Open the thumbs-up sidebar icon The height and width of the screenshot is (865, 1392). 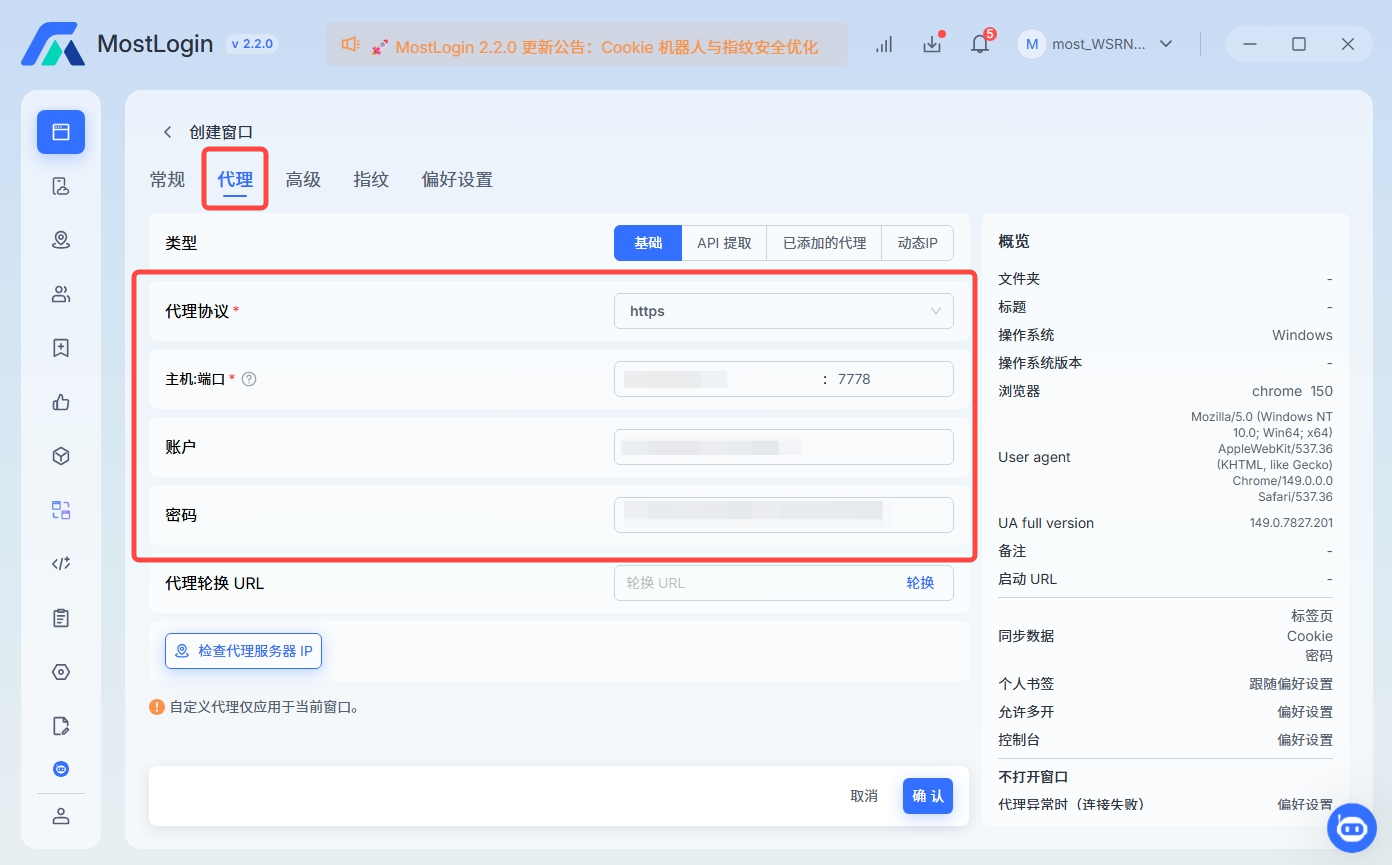point(61,402)
